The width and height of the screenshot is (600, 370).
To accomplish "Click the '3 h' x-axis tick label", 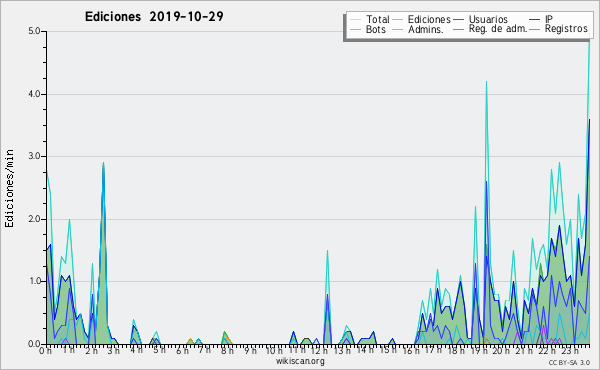I will pos(113,351).
